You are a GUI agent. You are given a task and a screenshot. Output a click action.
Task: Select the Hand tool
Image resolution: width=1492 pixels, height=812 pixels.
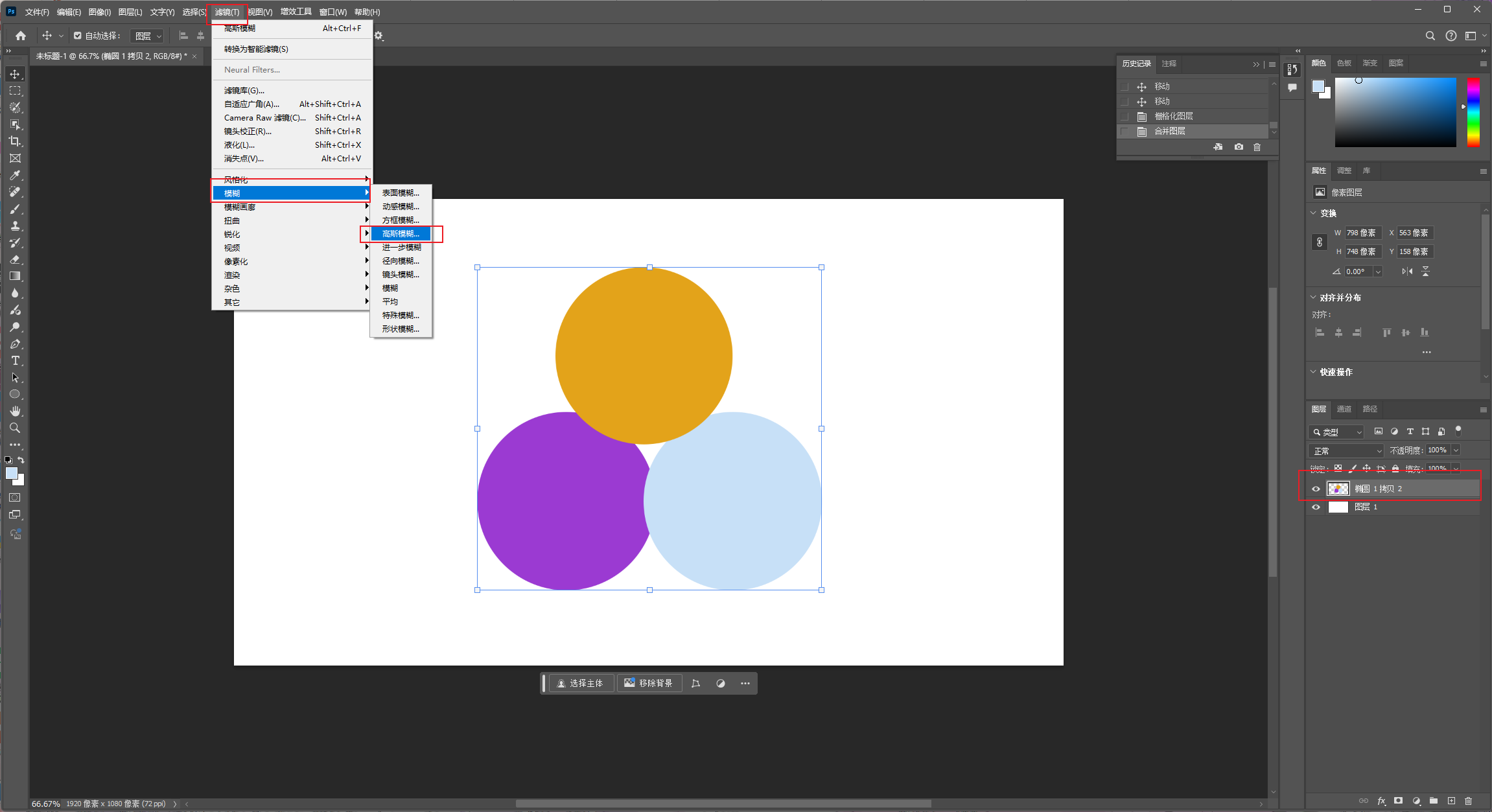(15, 411)
